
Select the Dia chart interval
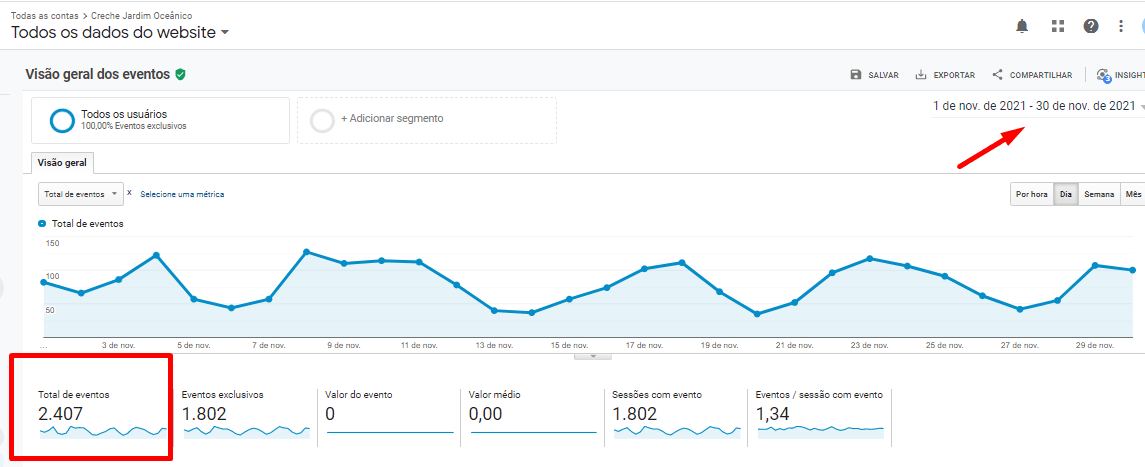[x=1067, y=194]
